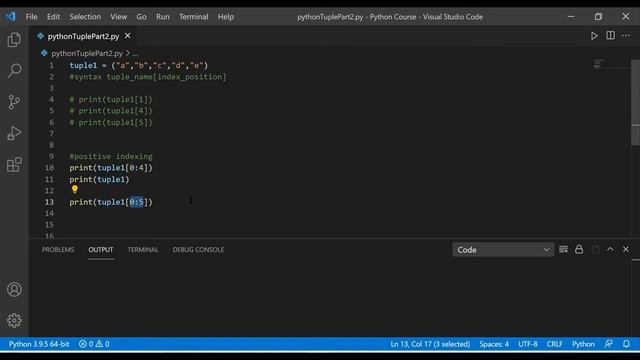Click line number 13 in gutter
Image resolution: width=640 pixels, height=360 pixels.
[49, 202]
